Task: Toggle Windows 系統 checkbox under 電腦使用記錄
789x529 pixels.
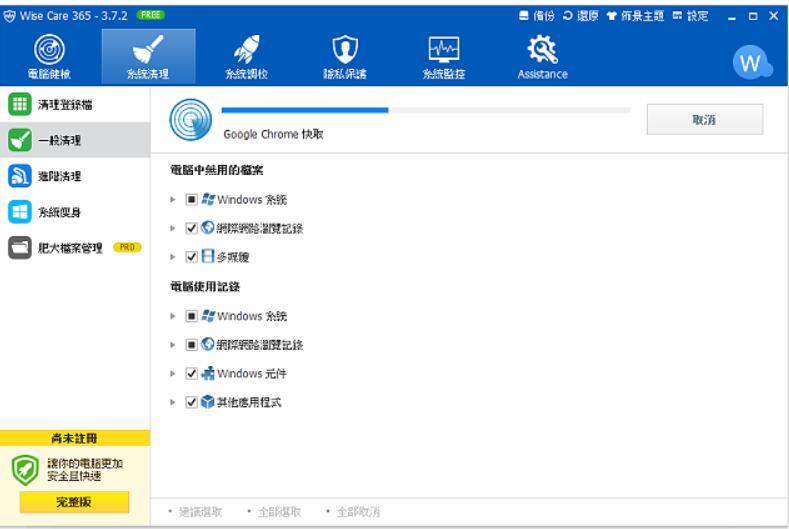Action: pyautogui.click(x=191, y=316)
